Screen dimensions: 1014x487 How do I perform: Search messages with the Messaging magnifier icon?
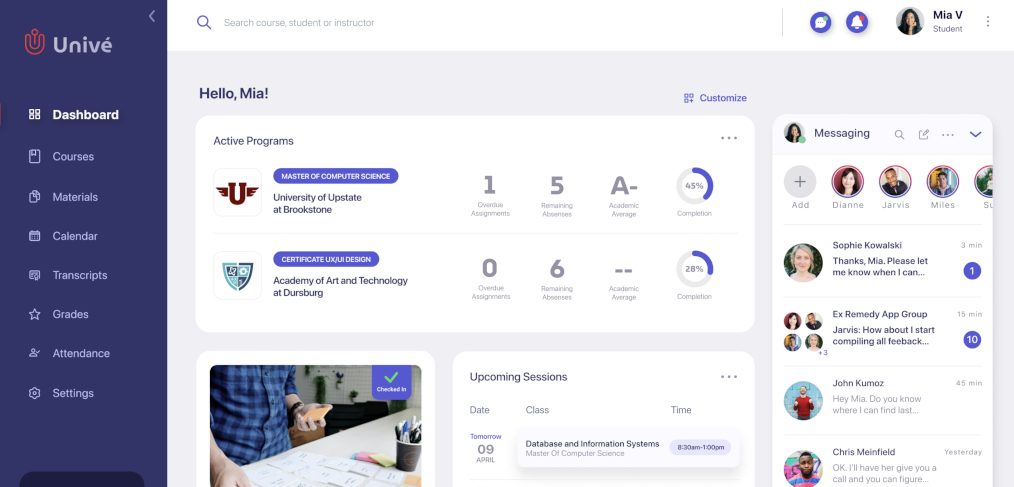[899, 135]
